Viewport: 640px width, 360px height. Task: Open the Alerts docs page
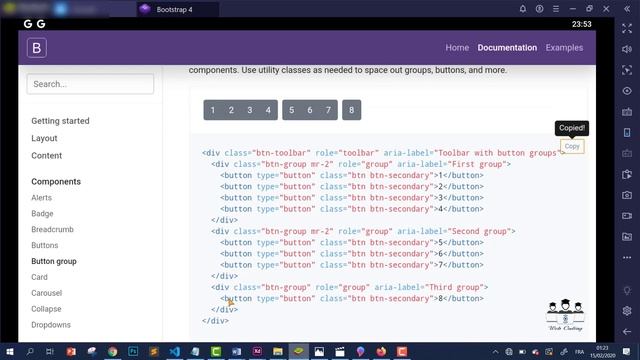[41, 198]
